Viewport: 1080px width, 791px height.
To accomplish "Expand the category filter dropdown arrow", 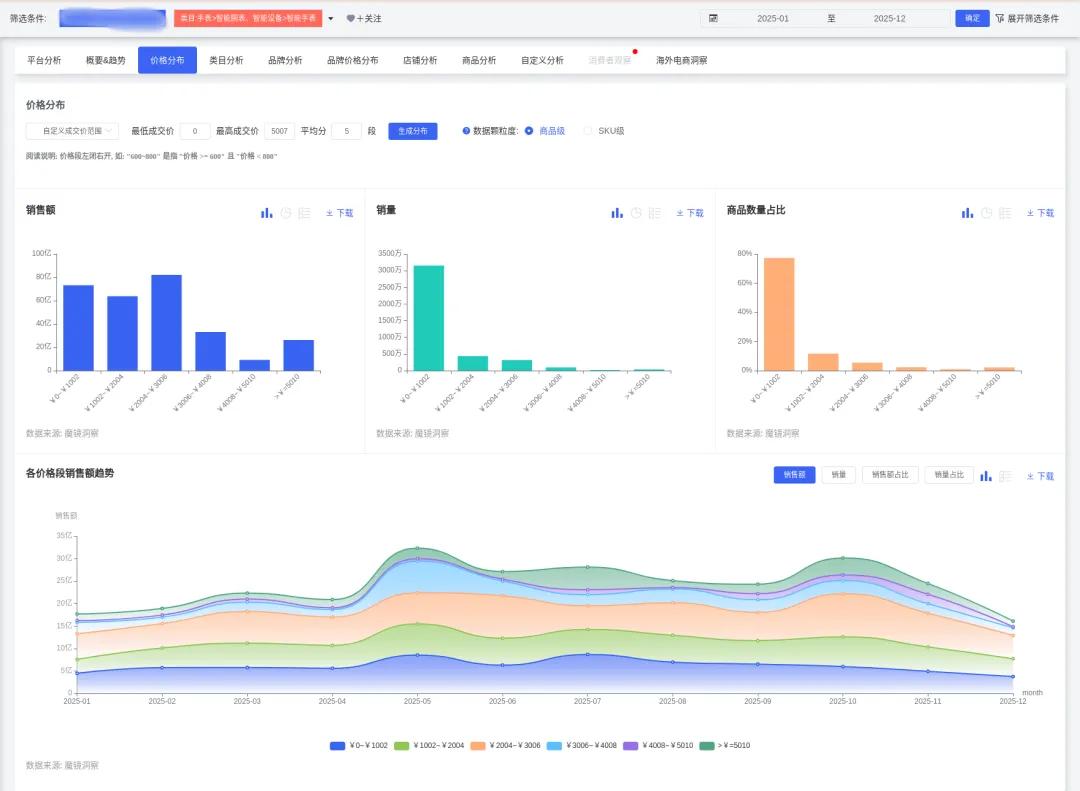I will (x=331, y=18).
